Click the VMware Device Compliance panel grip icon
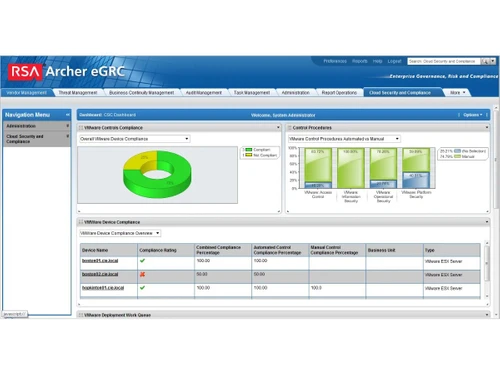 pyautogui.click(x=81, y=222)
